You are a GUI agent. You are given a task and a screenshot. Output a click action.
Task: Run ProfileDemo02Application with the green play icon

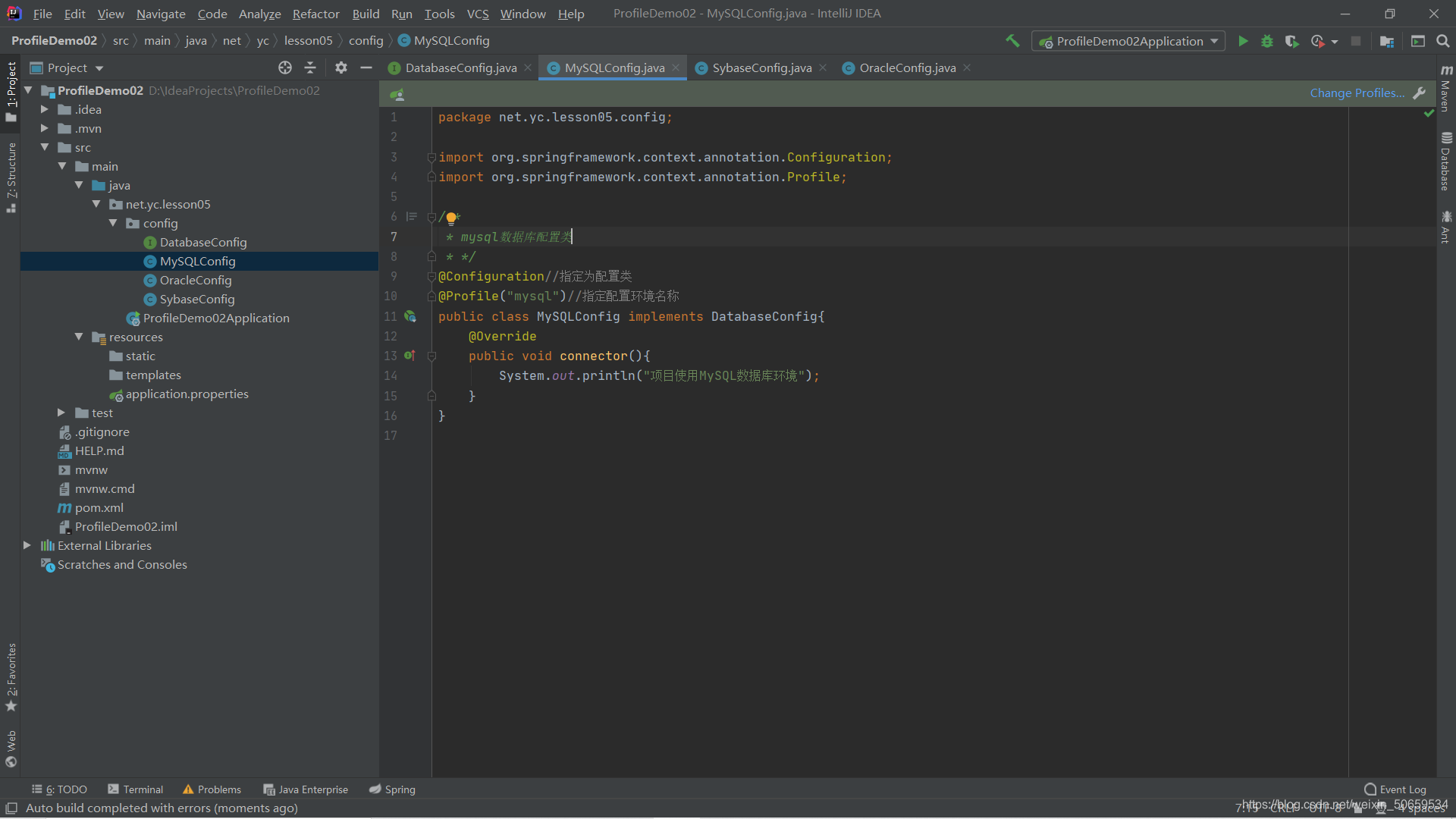click(1243, 41)
